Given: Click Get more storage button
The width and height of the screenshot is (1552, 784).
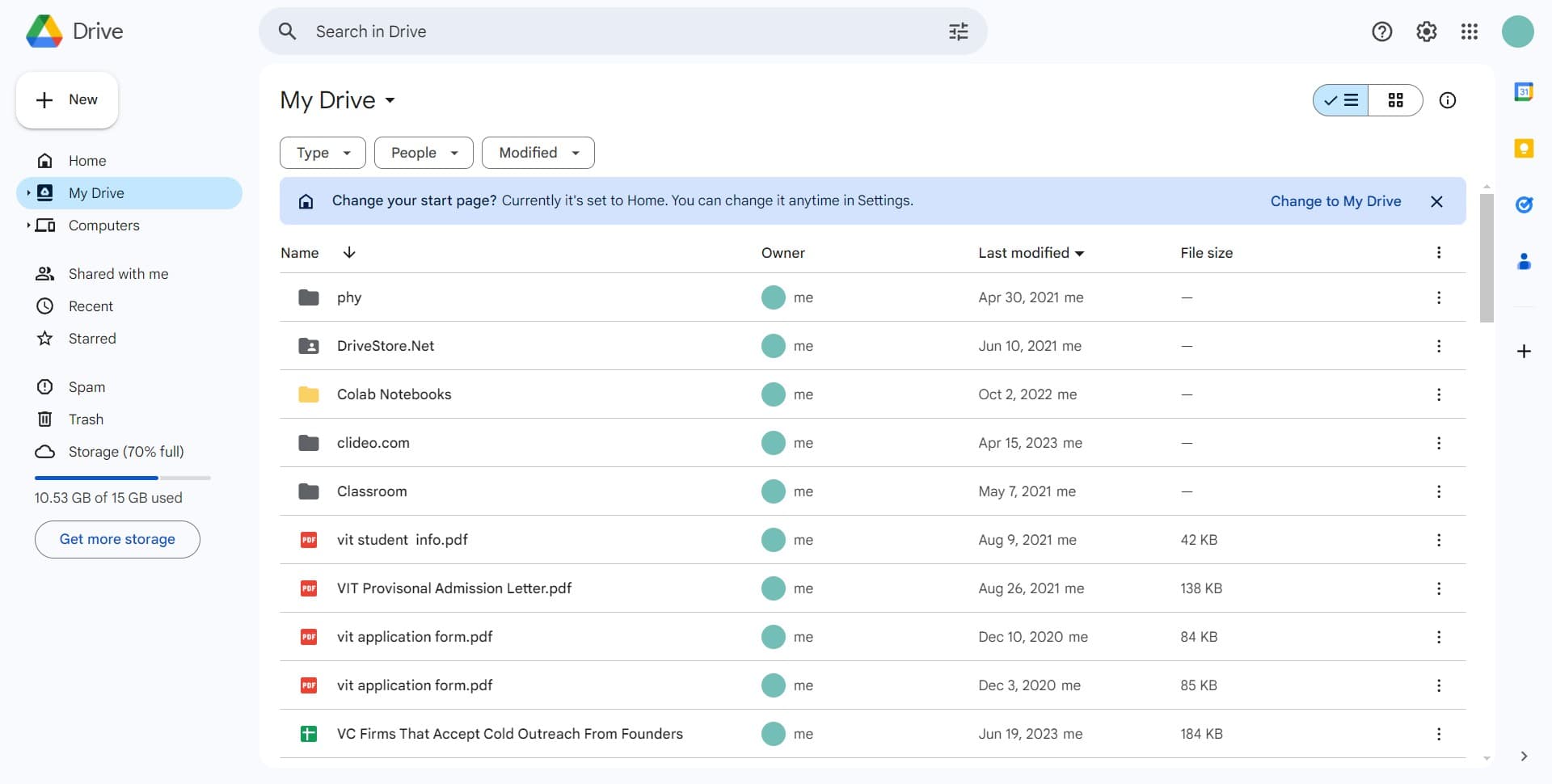Looking at the screenshot, I should [117, 539].
